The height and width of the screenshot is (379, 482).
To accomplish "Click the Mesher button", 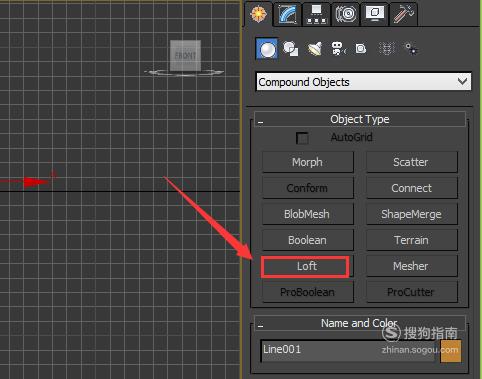I will click(x=411, y=266).
